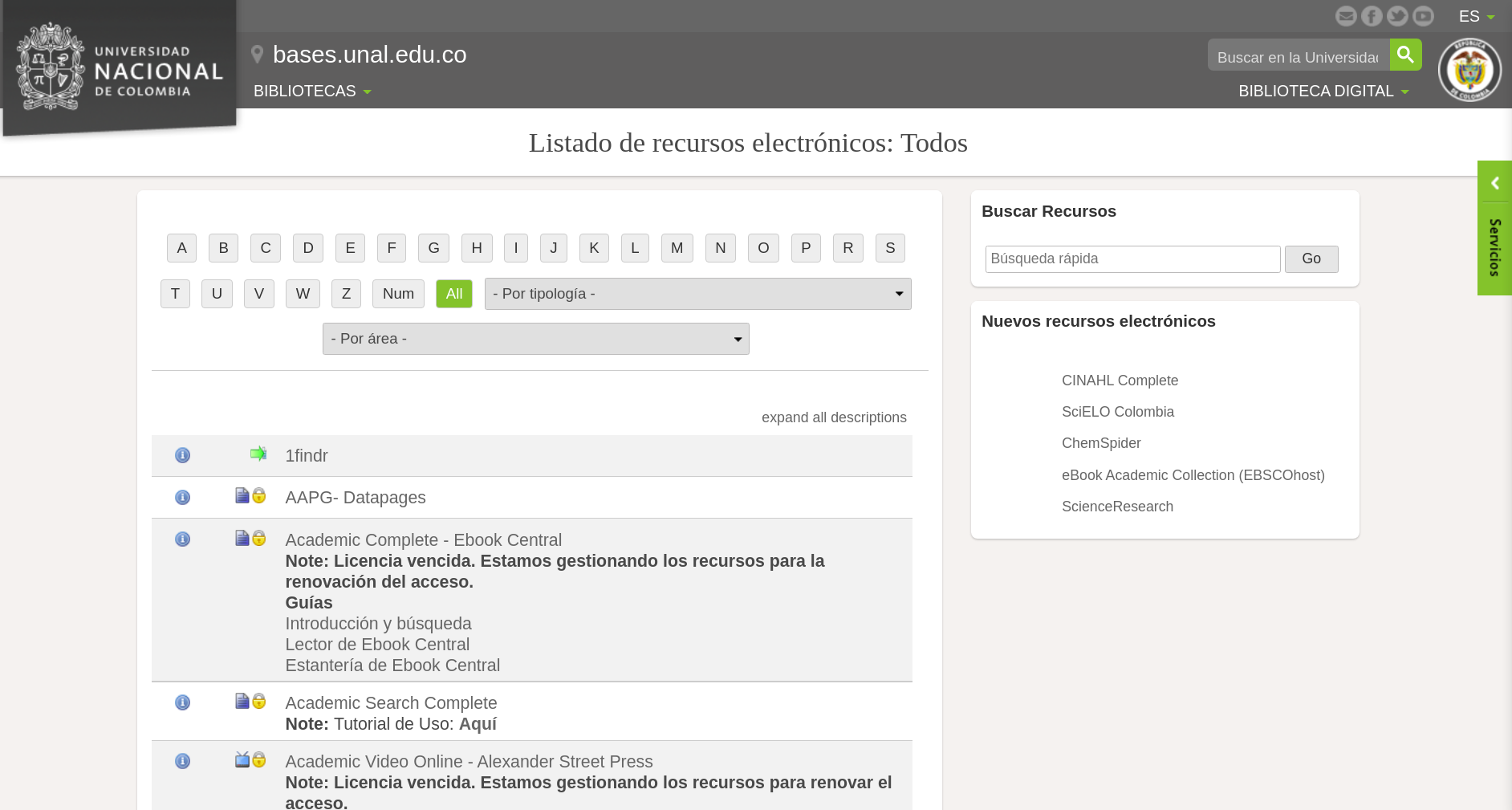The image size is (1512, 810).
Task: Click the document icon beside AAPG- Datapages
Action: pyautogui.click(x=242, y=495)
